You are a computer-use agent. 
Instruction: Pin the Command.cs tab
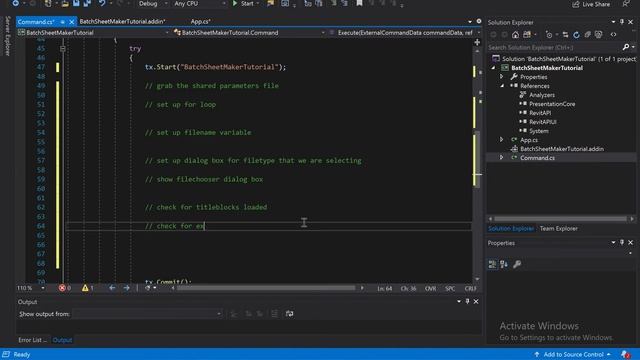62,22
